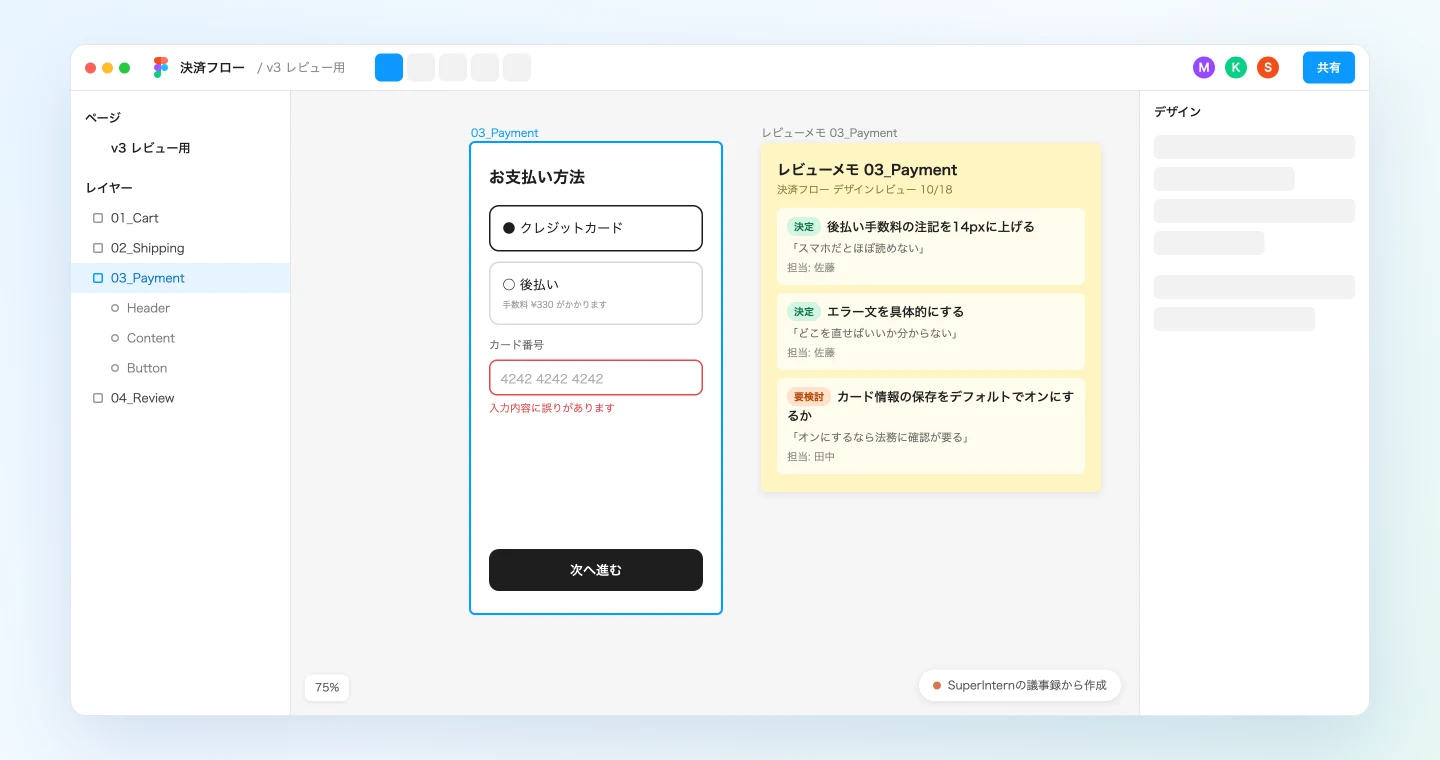Click the 要検討 badge on カード情報 note
This screenshot has height=760, width=1440.
pyautogui.click(x=809, y=397)
